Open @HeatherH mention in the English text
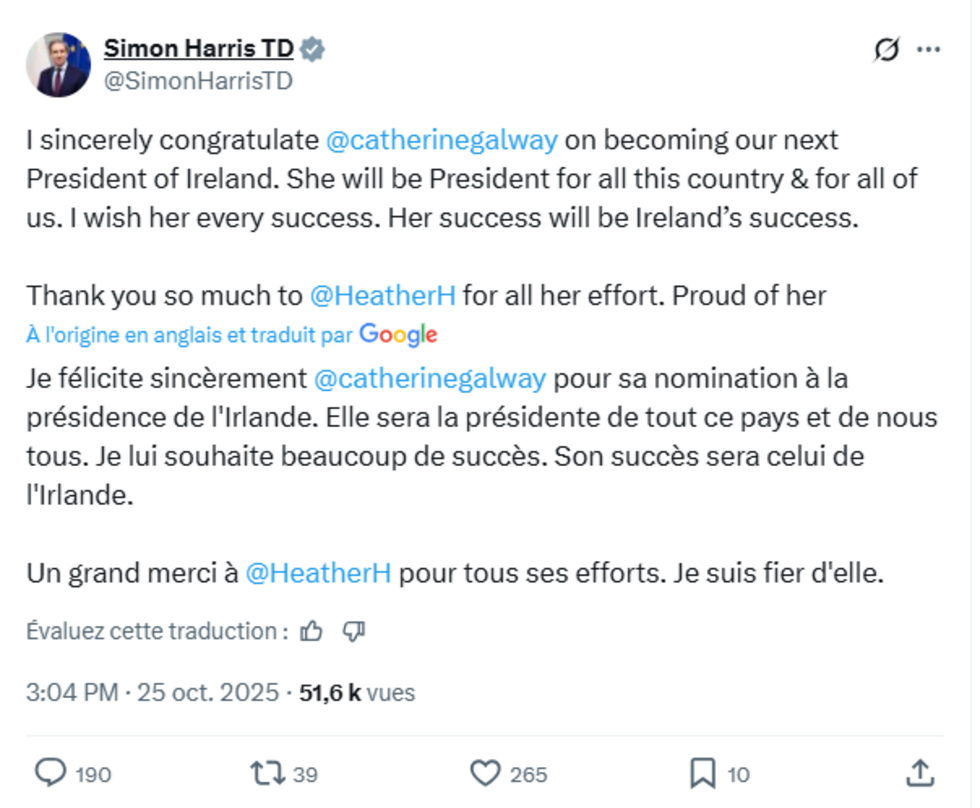 [383, 296]
